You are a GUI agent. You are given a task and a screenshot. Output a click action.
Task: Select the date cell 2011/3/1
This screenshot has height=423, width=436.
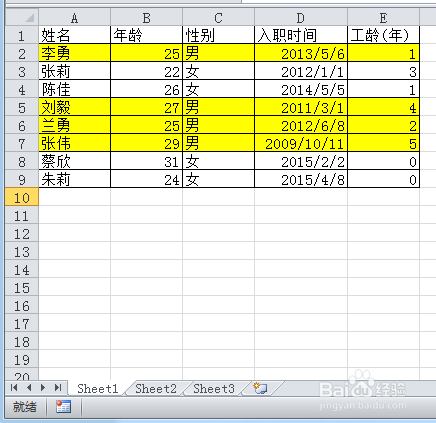click(x=301, y=107)
